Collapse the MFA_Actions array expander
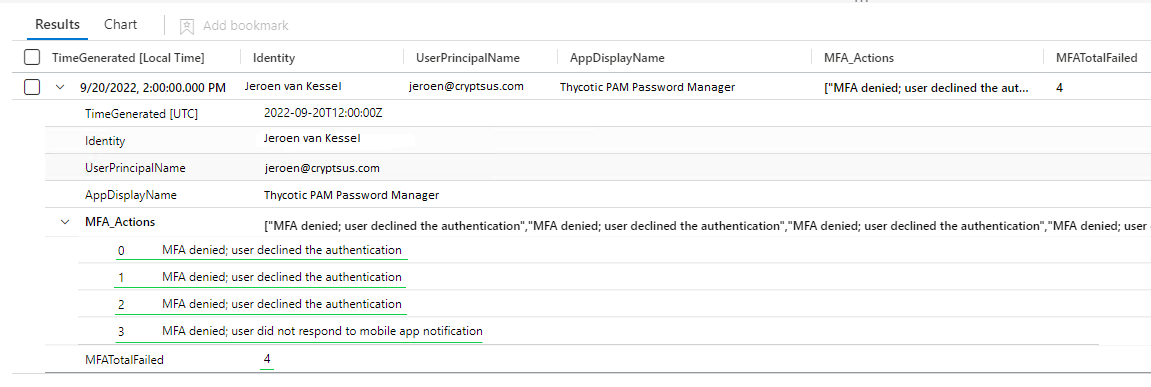 [65, 222]
